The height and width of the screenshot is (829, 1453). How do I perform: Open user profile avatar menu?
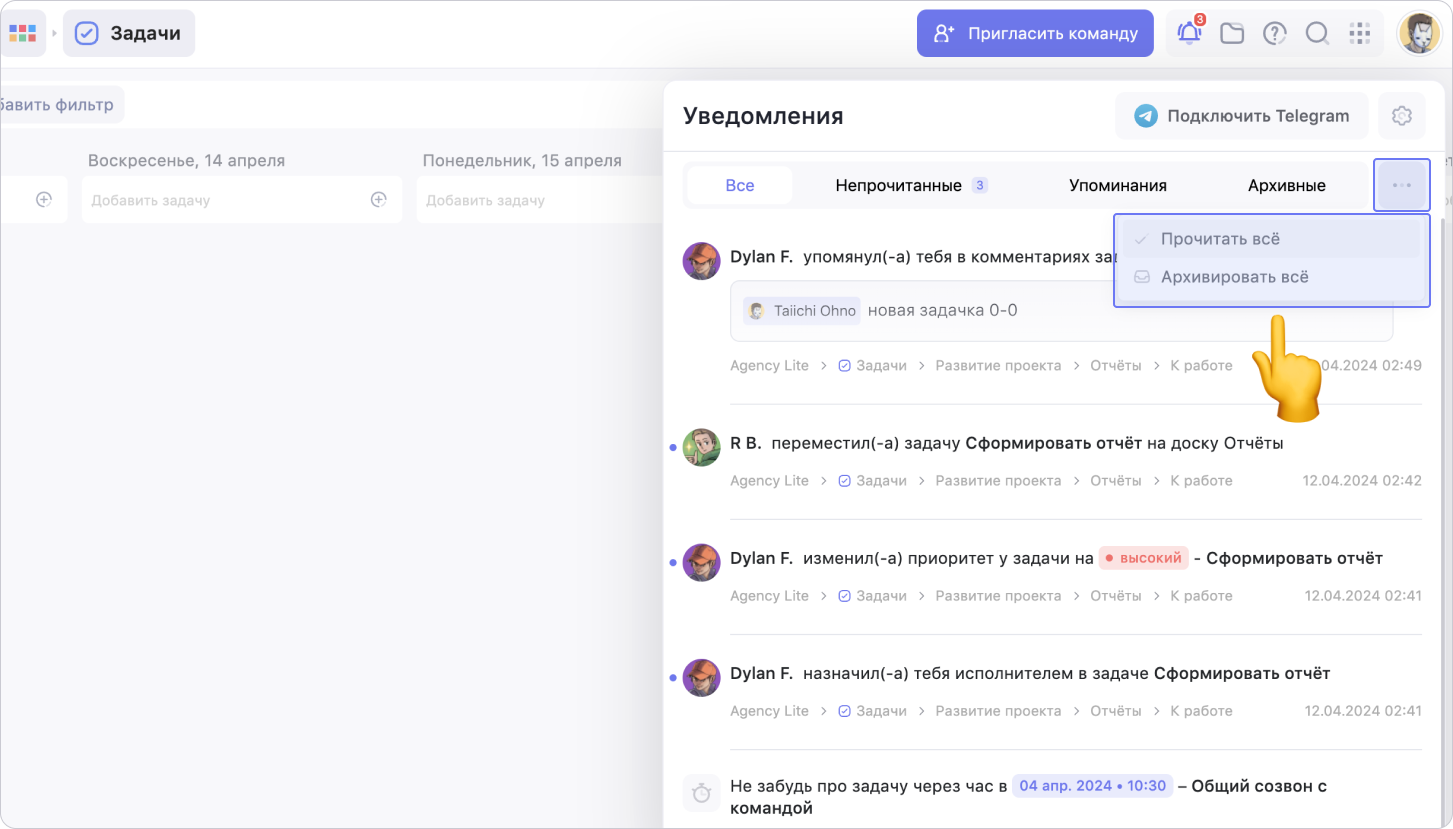click(x=1418, y=34)
